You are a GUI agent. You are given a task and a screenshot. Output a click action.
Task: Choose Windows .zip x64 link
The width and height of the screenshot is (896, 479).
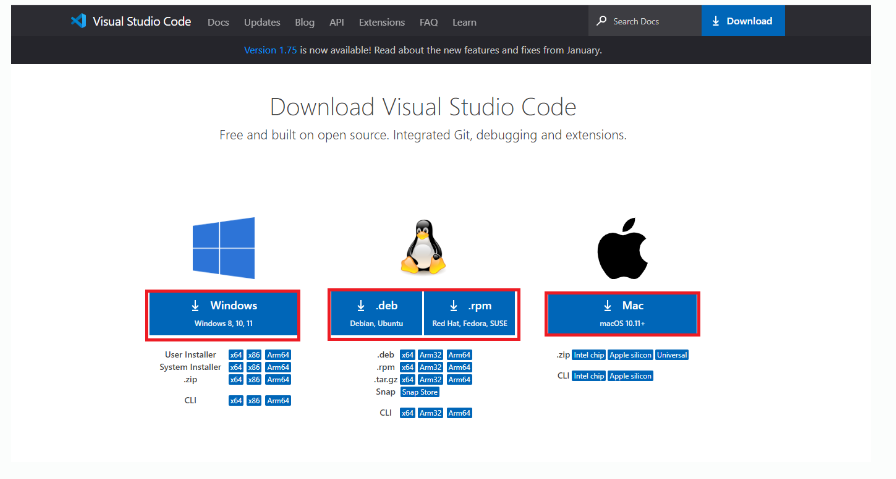(236, 380)
